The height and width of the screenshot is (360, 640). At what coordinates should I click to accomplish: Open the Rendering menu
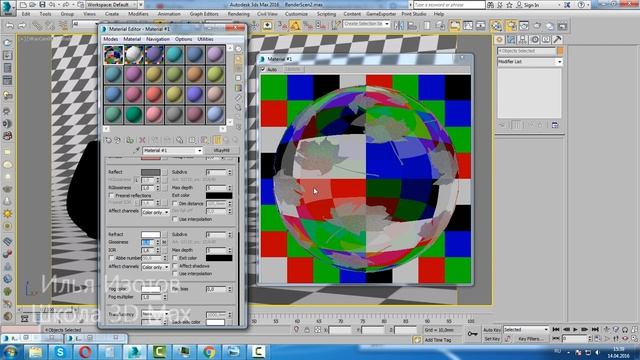[x=238, y=14]
